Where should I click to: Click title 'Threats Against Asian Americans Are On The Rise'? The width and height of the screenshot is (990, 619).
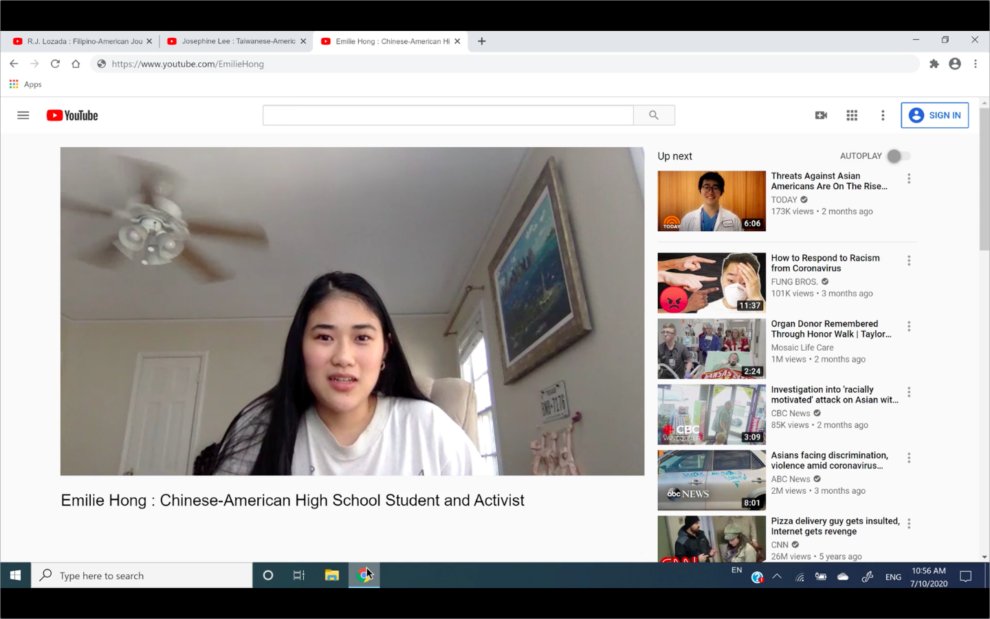coord(829,181)
